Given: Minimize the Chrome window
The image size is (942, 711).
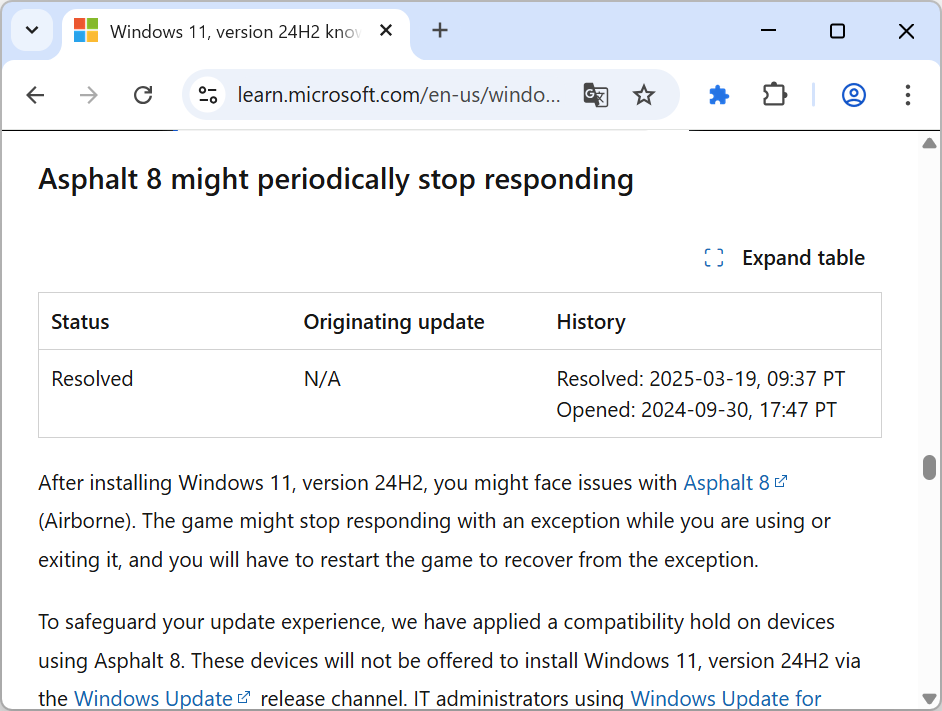Looking at the screenshot, I should tap(768, 30).
